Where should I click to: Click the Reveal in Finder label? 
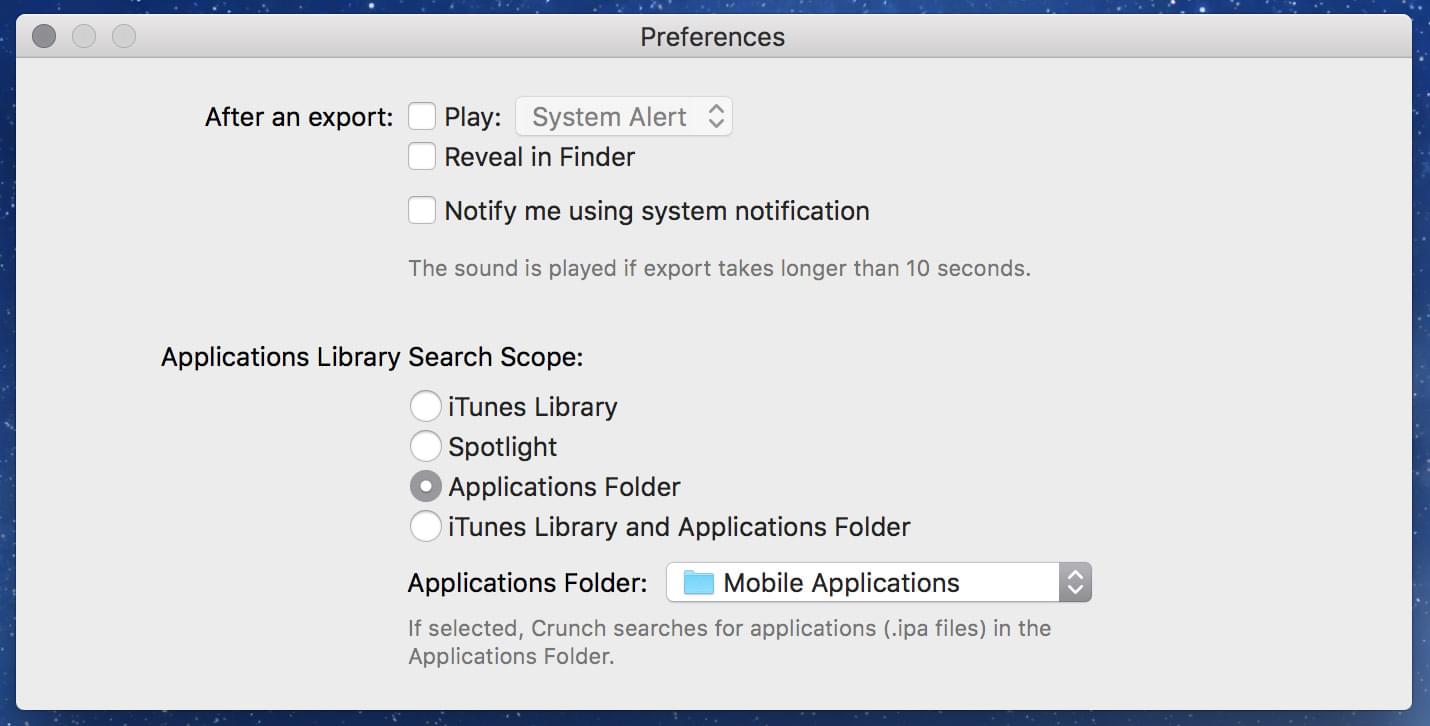539,157
